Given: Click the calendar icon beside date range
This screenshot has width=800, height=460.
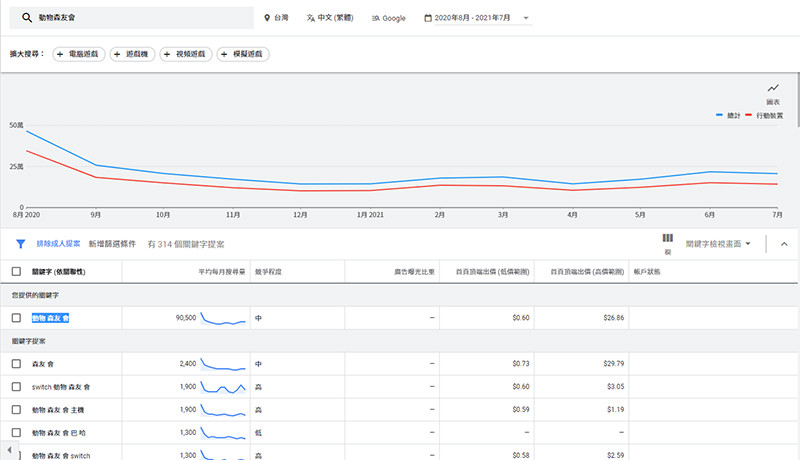Looking at the screenshot, I should 428,18.
